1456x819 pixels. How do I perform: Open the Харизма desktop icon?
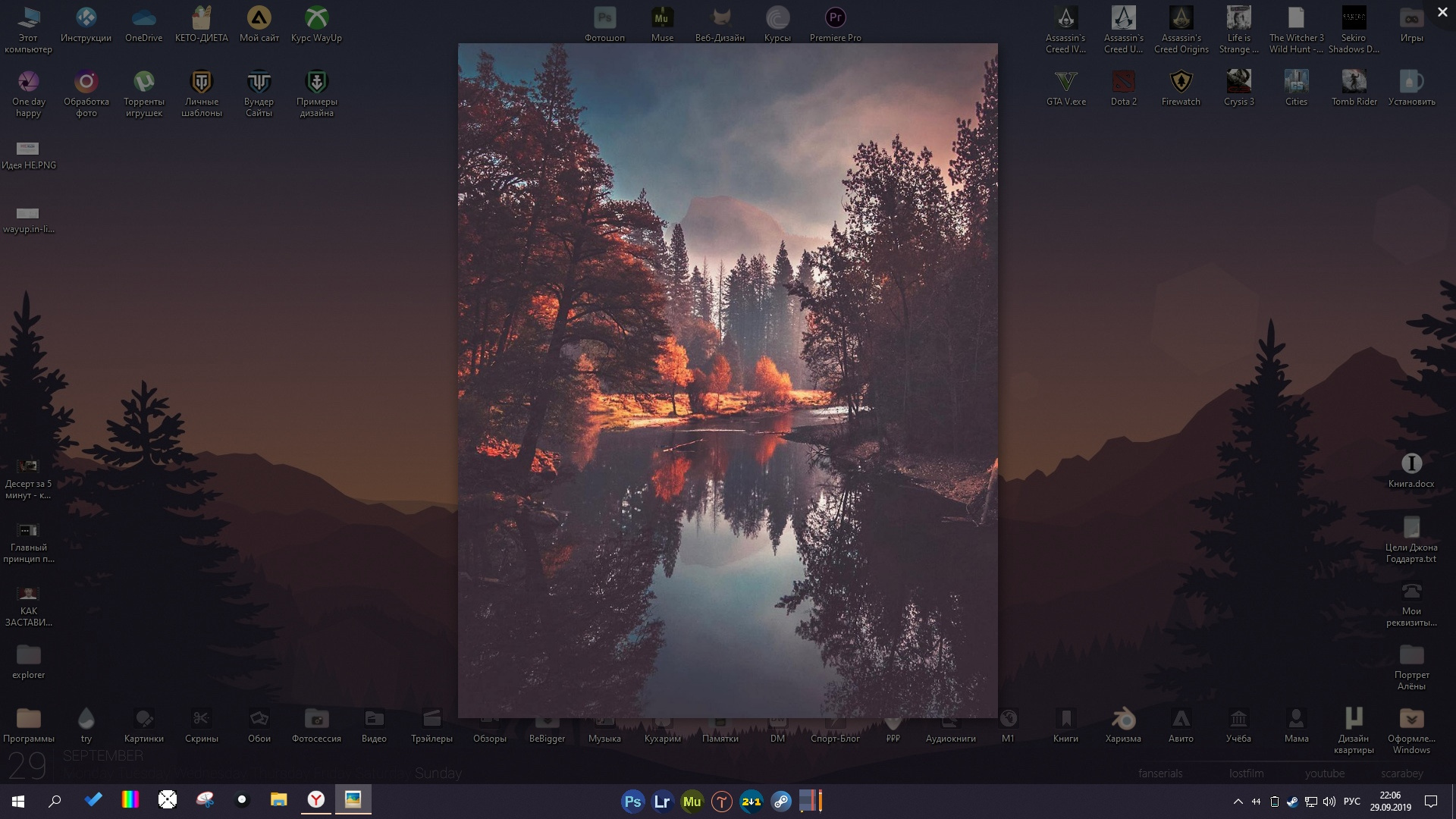1123,724
